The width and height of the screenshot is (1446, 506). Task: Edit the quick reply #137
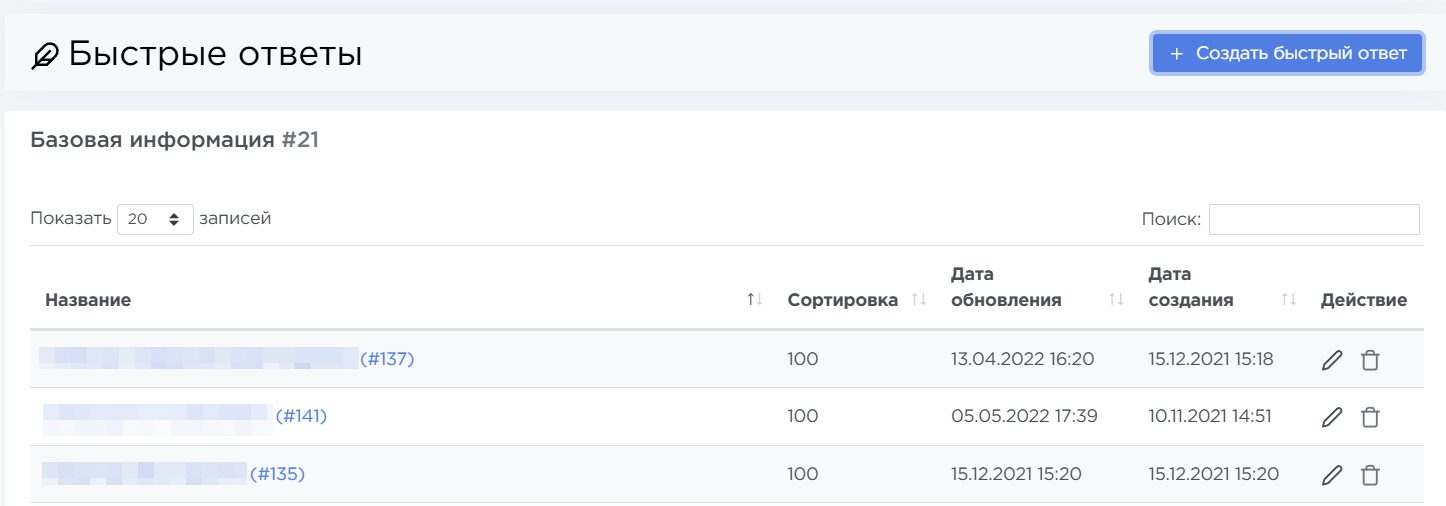coord(1331,360)
